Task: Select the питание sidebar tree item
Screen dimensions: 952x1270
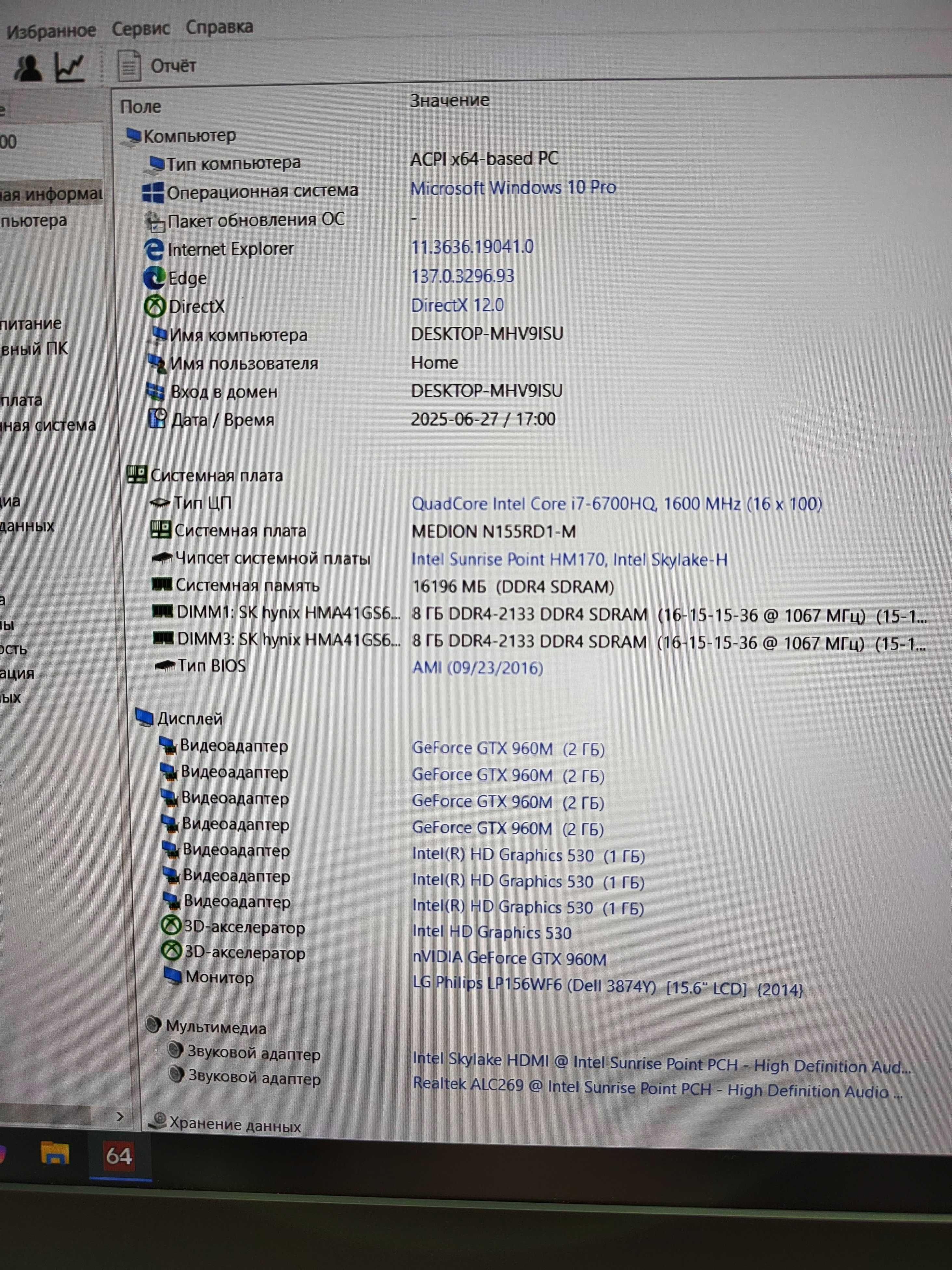Action: [31, 323]
